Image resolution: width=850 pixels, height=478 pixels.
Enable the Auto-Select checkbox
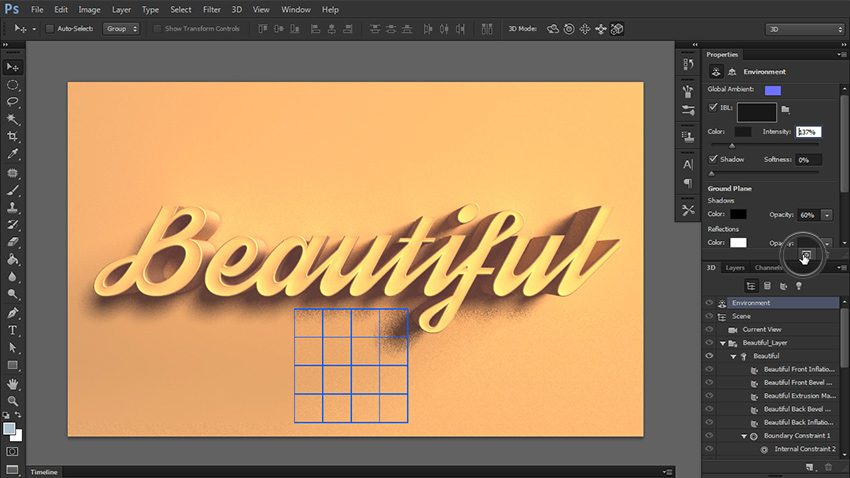(x=50, y=29)
